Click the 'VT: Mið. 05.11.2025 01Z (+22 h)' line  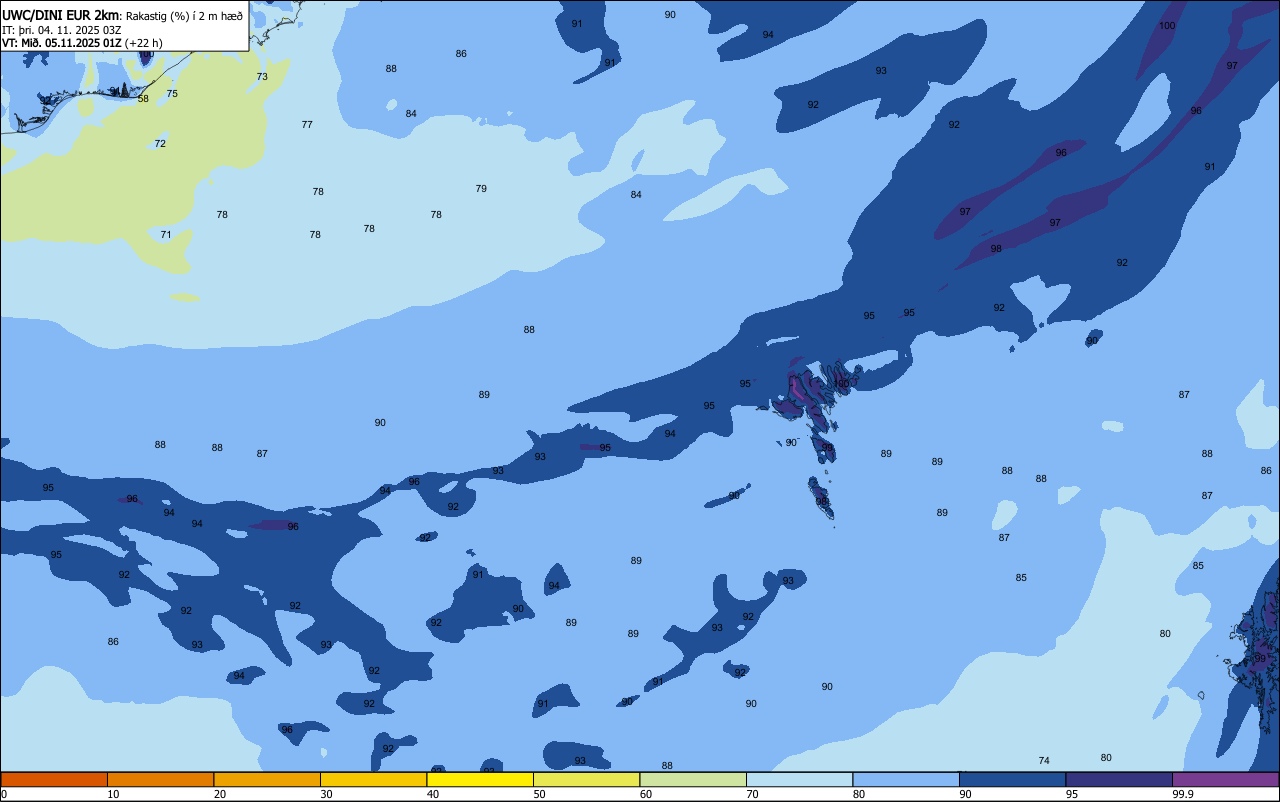82,43
